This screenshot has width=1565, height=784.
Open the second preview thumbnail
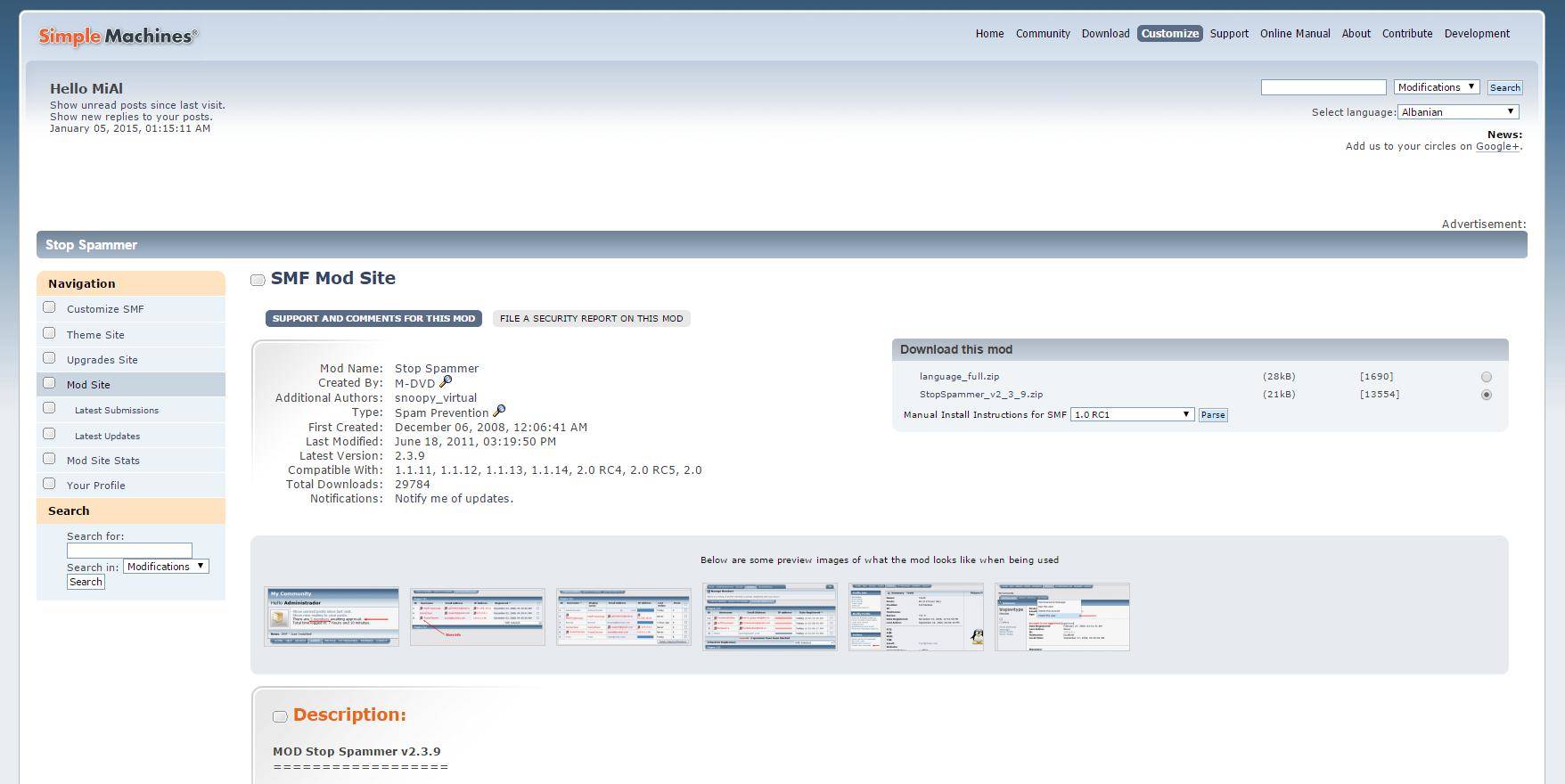coord(478,617)
